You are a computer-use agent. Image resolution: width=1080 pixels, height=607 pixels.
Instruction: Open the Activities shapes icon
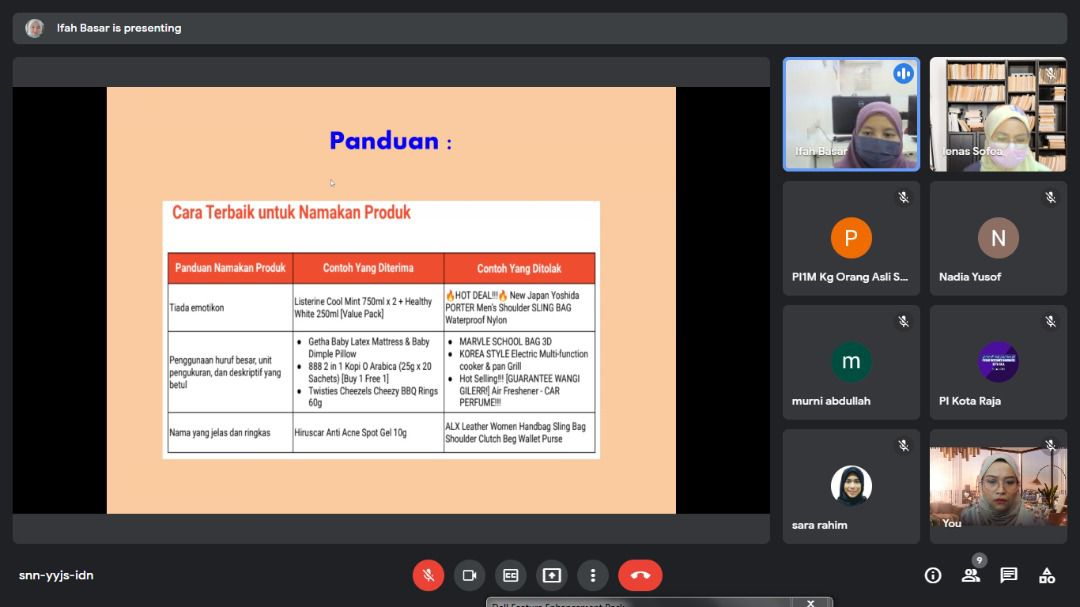coord(1047,575)
